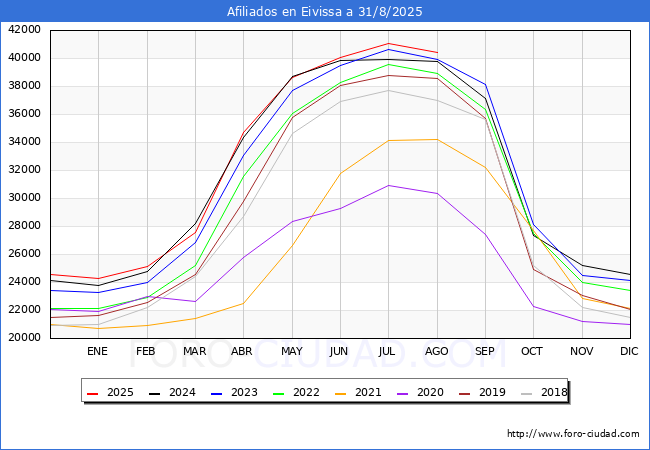Image resolution: width=650 pixels, height=450 pixels.
Task: Click the blue 2023 line's September point
Action: (485, 85)
